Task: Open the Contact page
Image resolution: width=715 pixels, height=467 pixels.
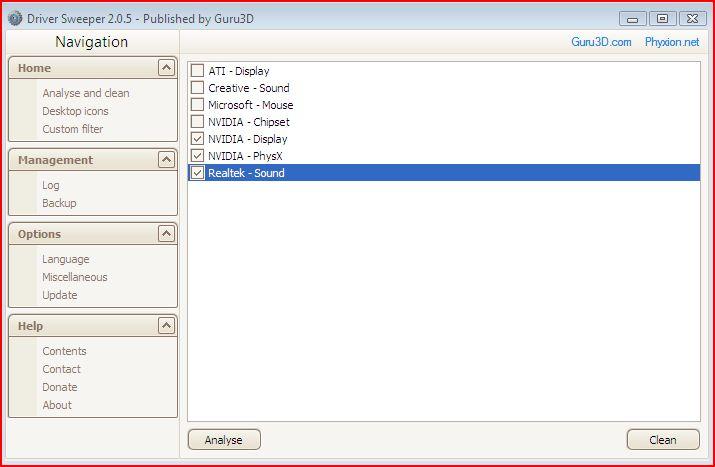Action: tap(62, 369)
